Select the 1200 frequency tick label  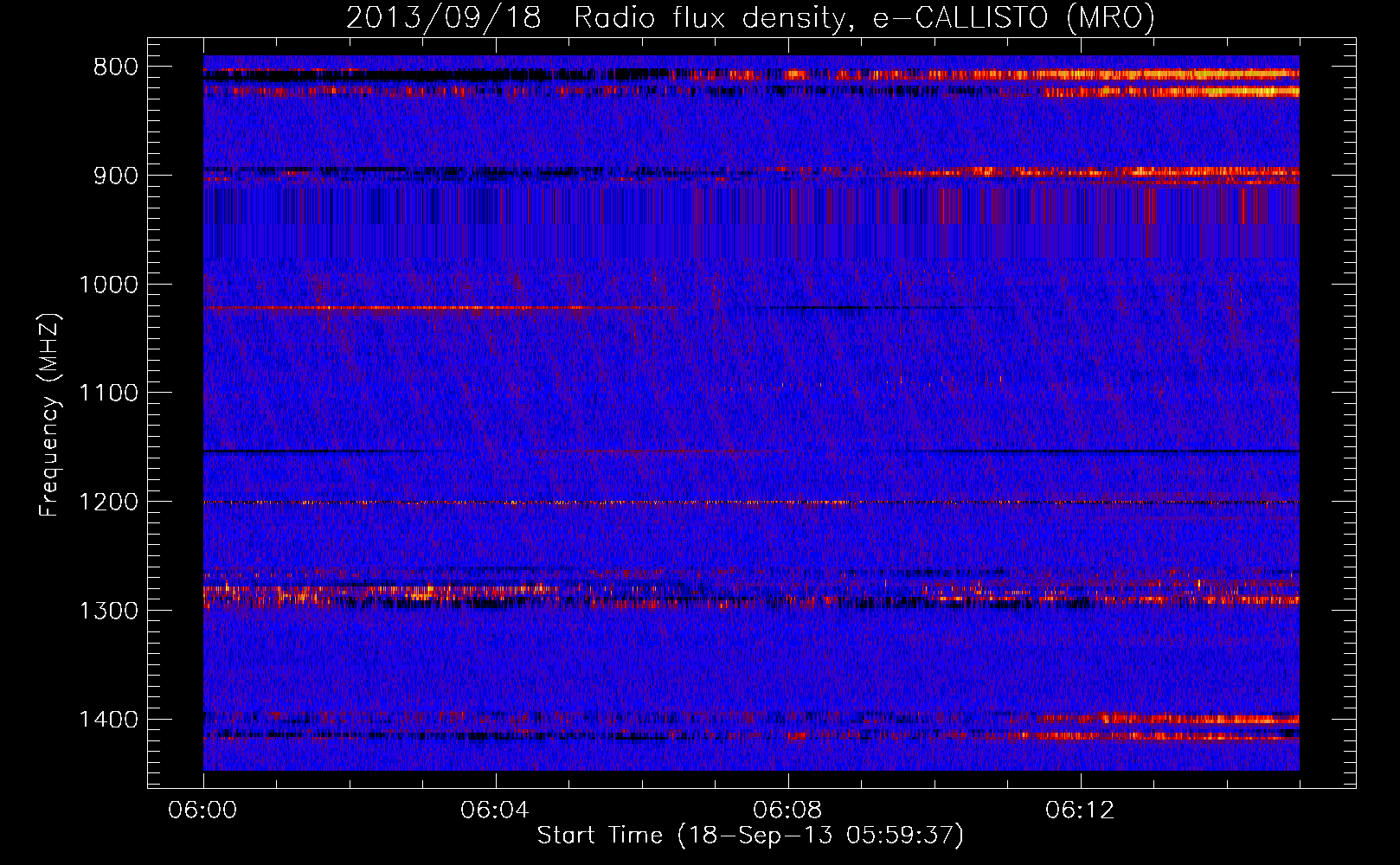tap(108, 503)
